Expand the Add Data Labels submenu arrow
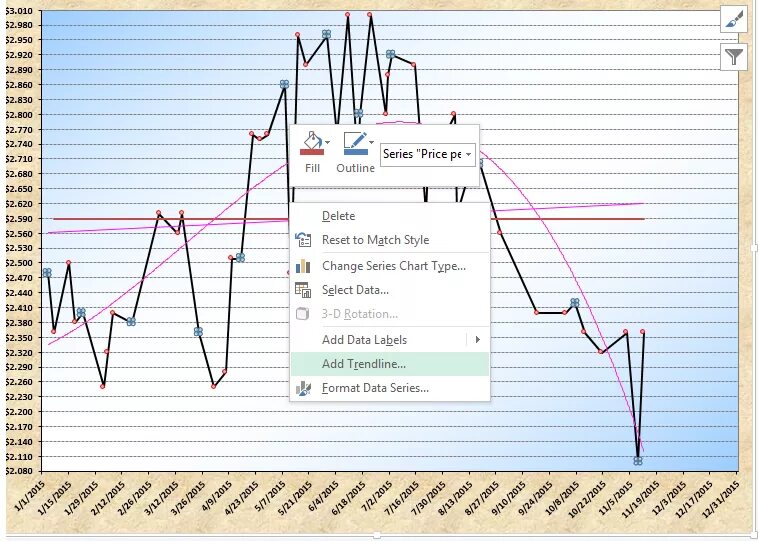The height and width of the screenshot is (541, 758). click(x=478, y=340)
